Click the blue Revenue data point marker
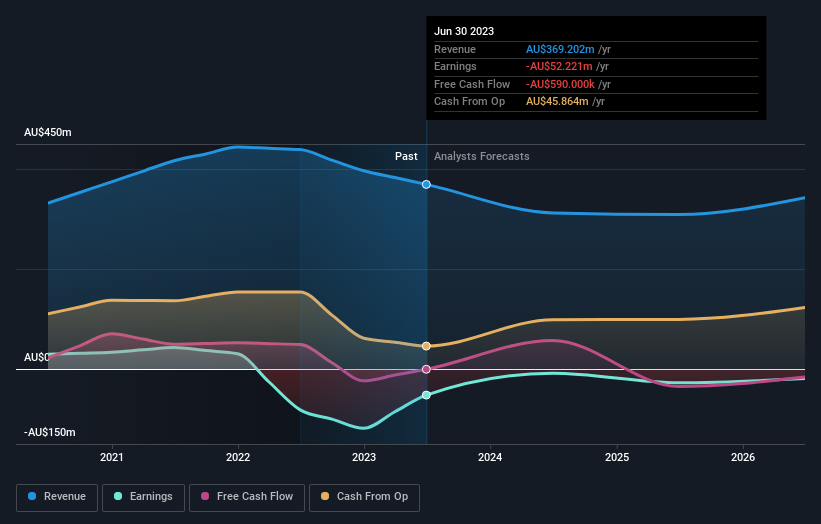821x524 pixels. [x=426, y=184]
